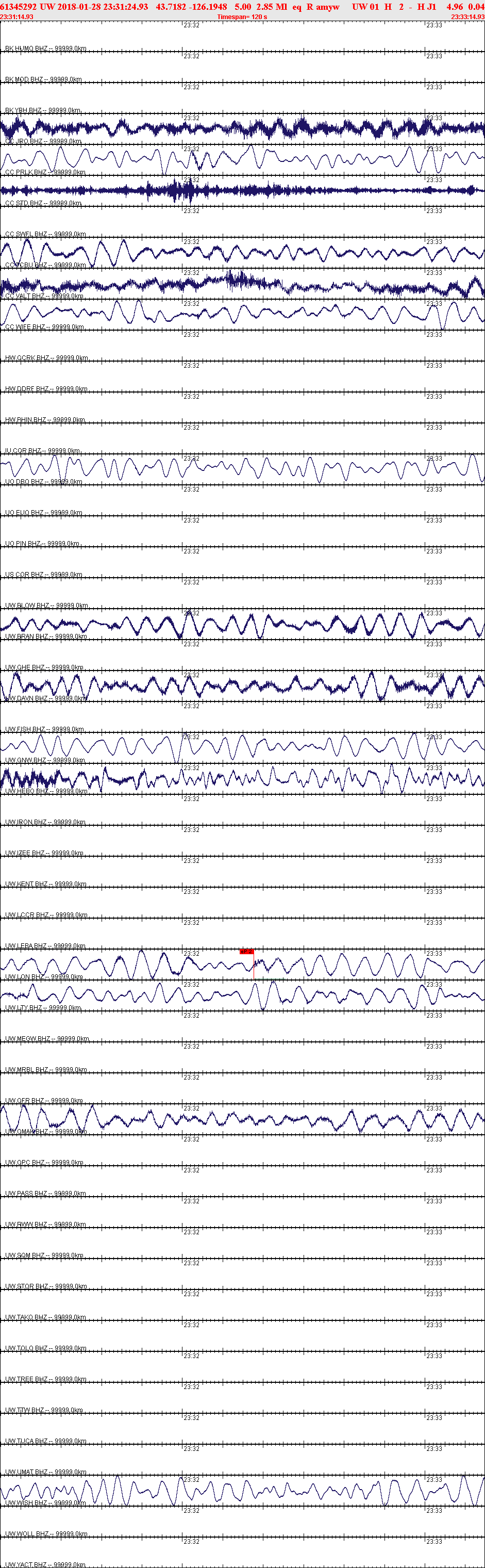Select the UO DBO BHZ station label
The width and height of the screenshot is (485, 1568).
tap(44, 481)
